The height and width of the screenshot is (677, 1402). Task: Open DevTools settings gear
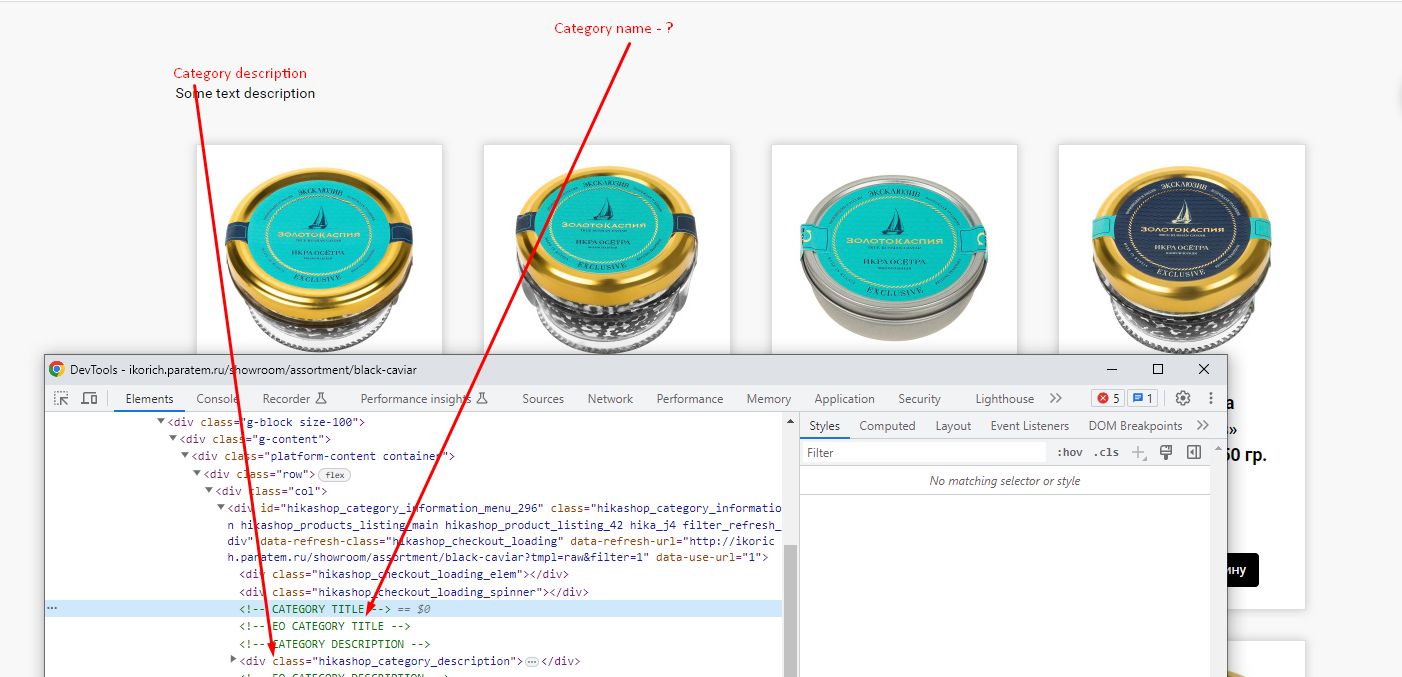tap(1182, 398)
